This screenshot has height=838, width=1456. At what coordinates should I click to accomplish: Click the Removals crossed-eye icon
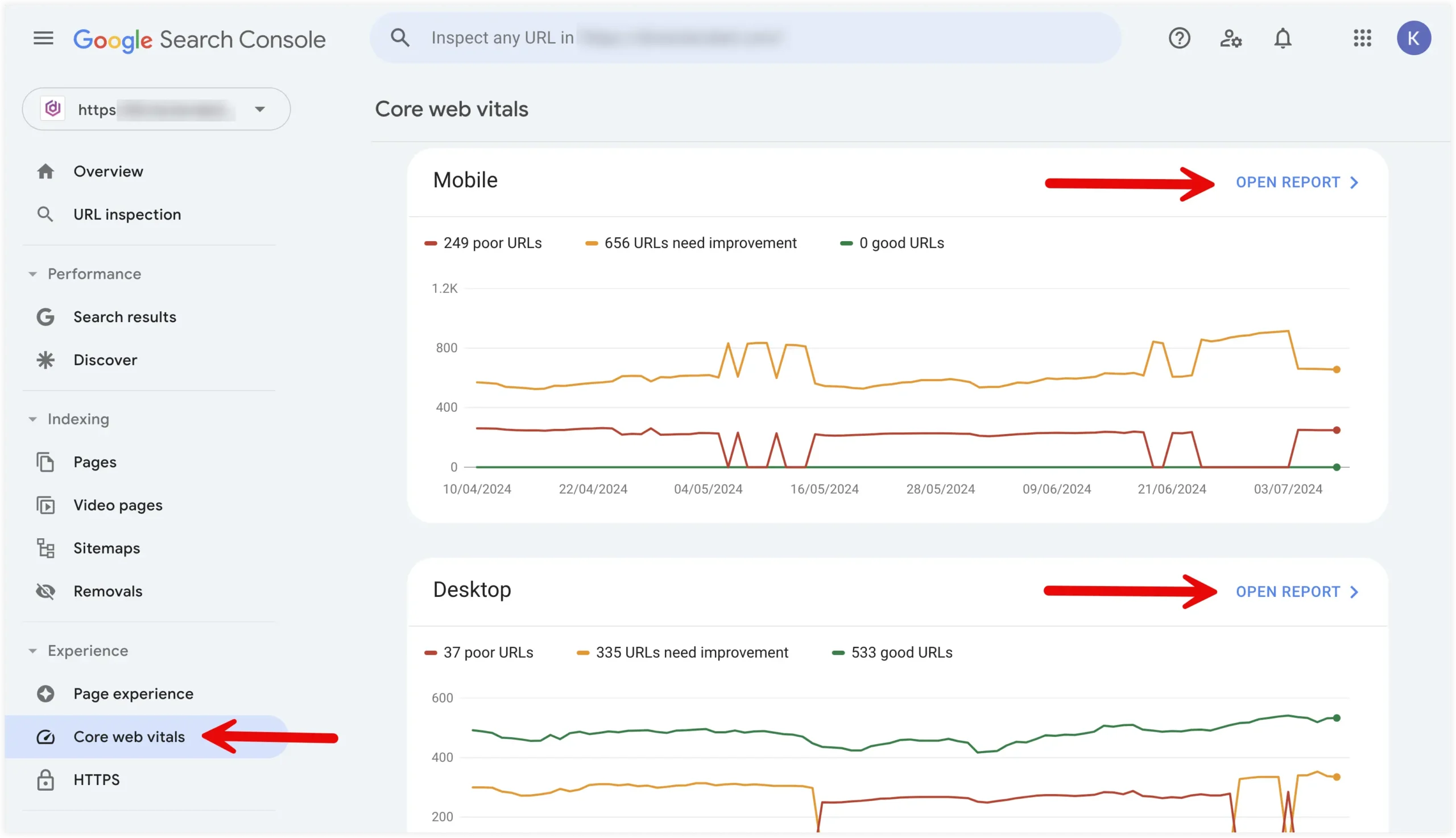tap(45, 592)
